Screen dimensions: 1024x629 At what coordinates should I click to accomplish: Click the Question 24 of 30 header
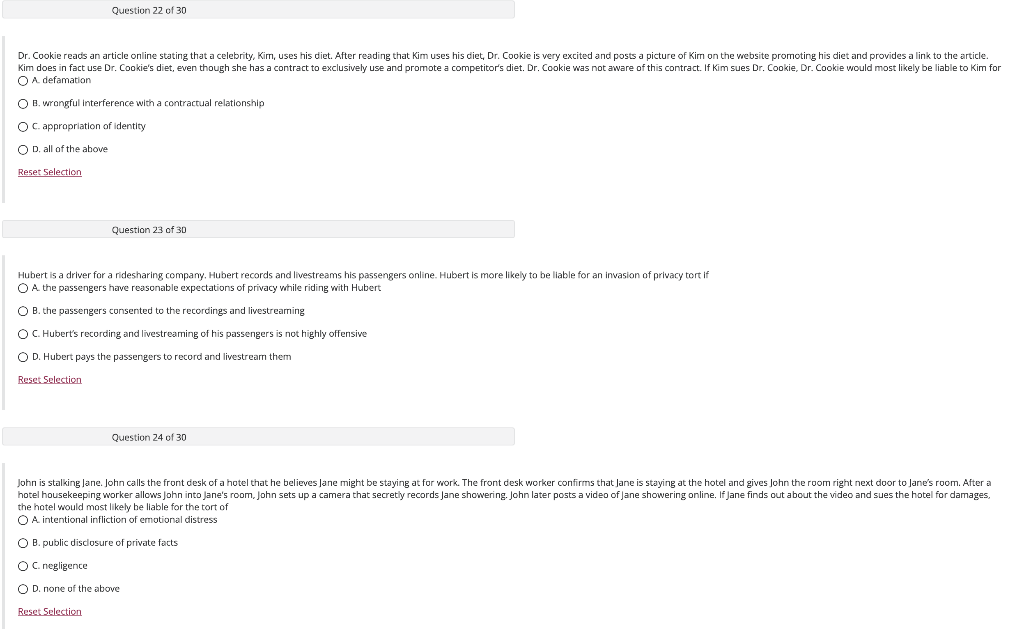tap(258, 437)
